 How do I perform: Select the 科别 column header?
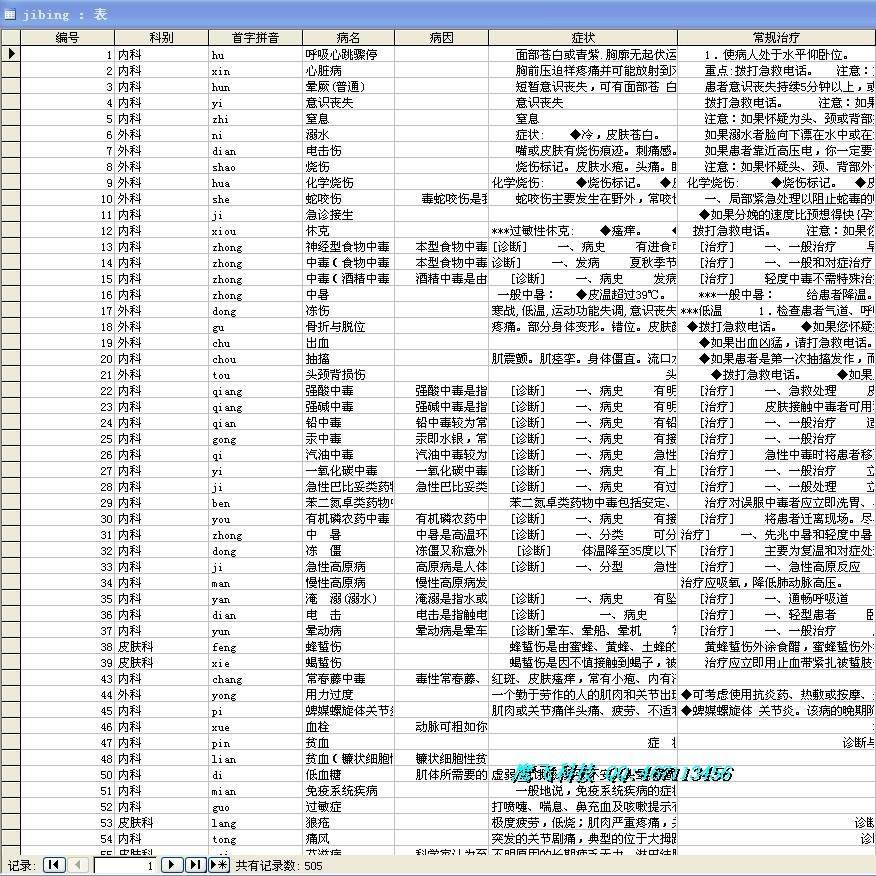pos(160,37)
